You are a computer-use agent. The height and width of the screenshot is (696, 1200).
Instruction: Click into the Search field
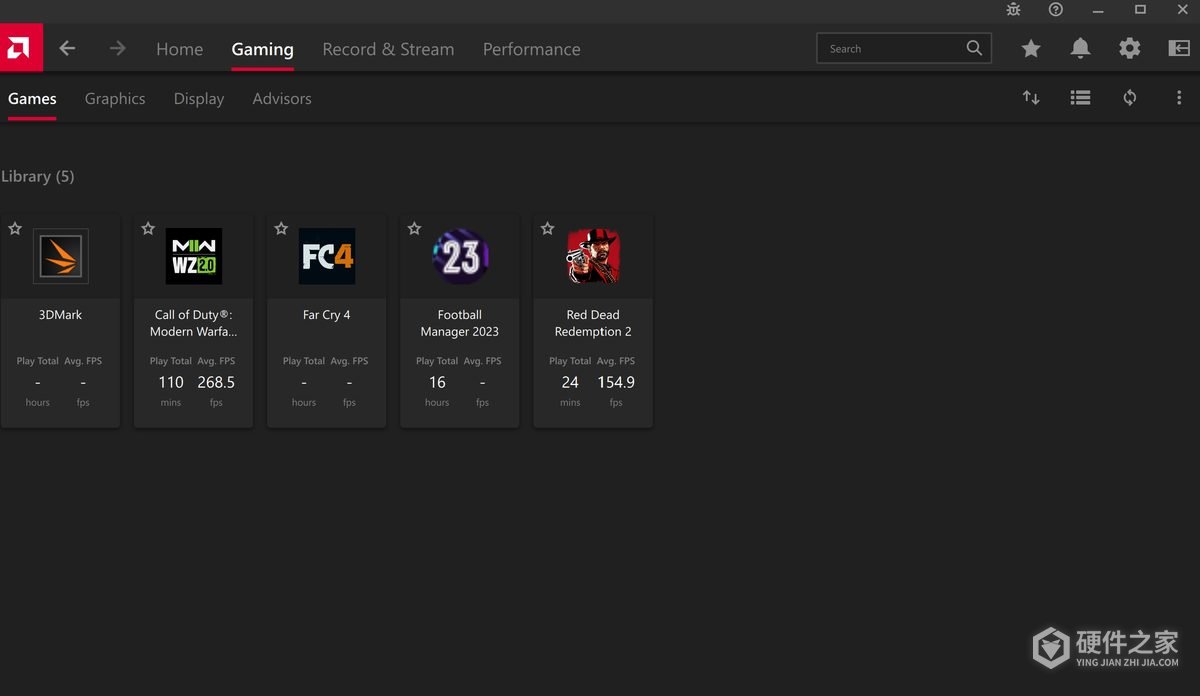(904, 48)
